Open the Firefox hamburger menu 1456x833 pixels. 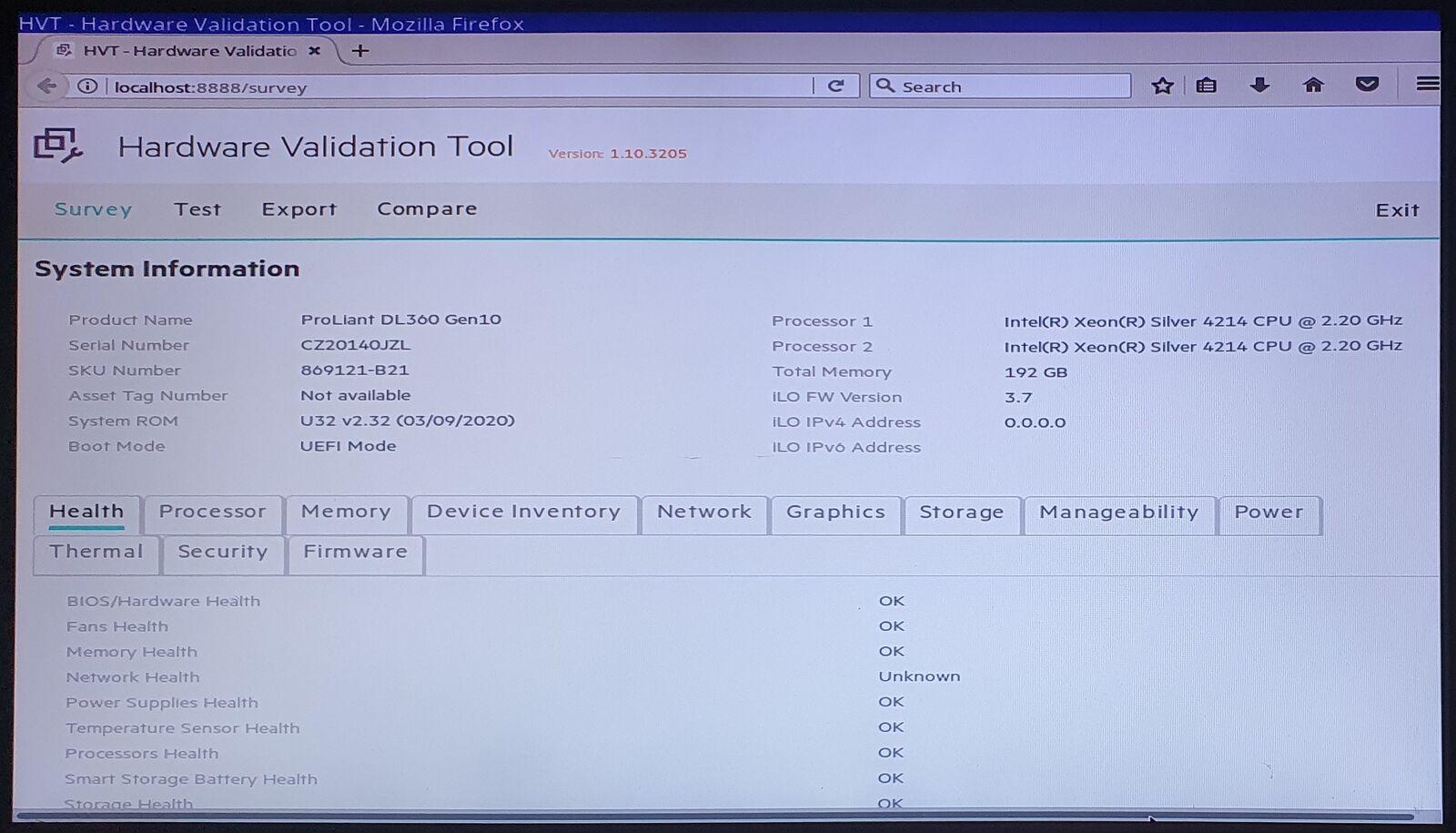click(x=1426, y=84)
